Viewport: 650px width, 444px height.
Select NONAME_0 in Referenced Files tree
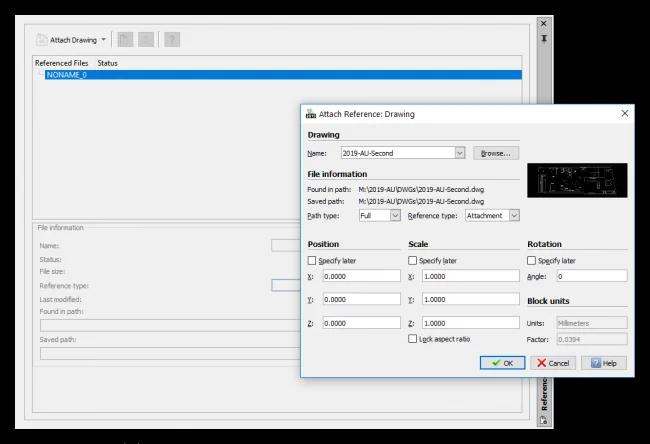(66, 75)
